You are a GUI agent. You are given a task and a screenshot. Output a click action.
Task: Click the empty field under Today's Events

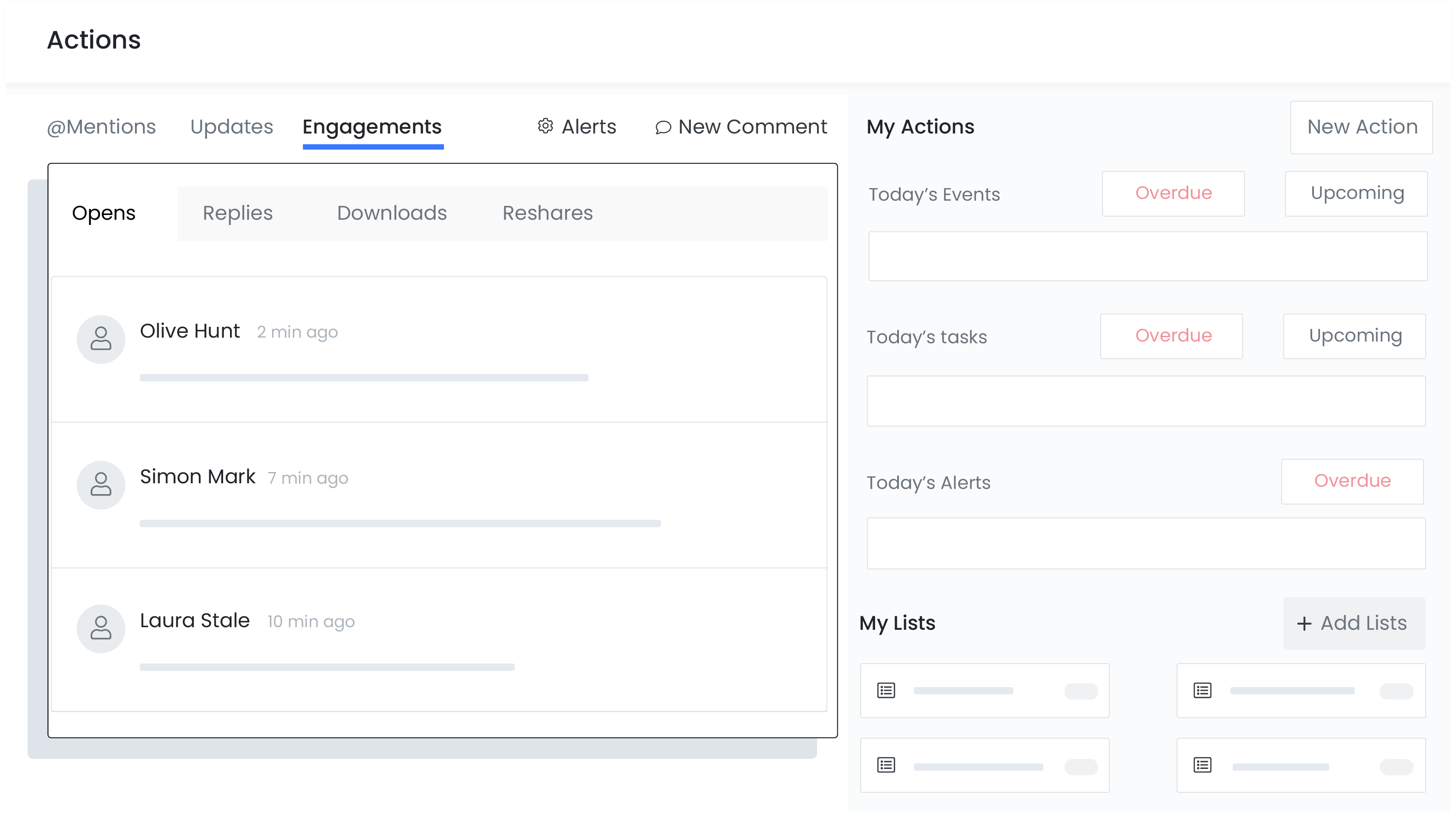pyautogui.click(x=1148, y=256)
